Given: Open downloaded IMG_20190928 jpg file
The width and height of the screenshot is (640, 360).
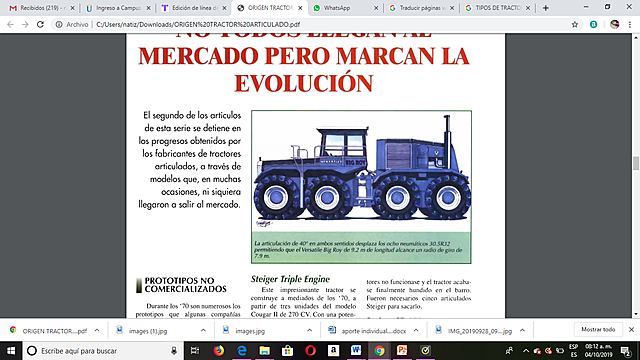Looking at the screenshot, I should pos(473,331).
